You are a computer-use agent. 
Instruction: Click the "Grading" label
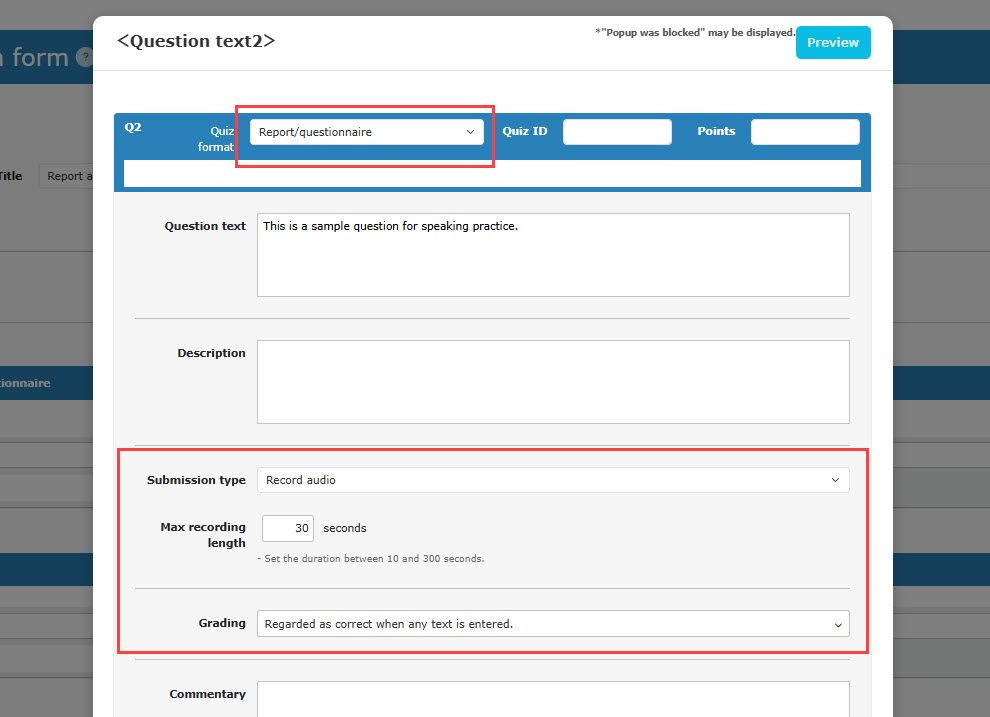pos(221,623)
